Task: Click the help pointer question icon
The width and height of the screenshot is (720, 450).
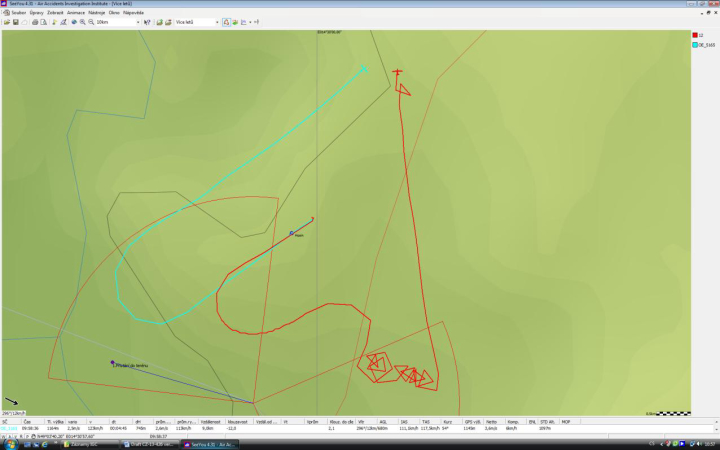Action: pos(147,22)
